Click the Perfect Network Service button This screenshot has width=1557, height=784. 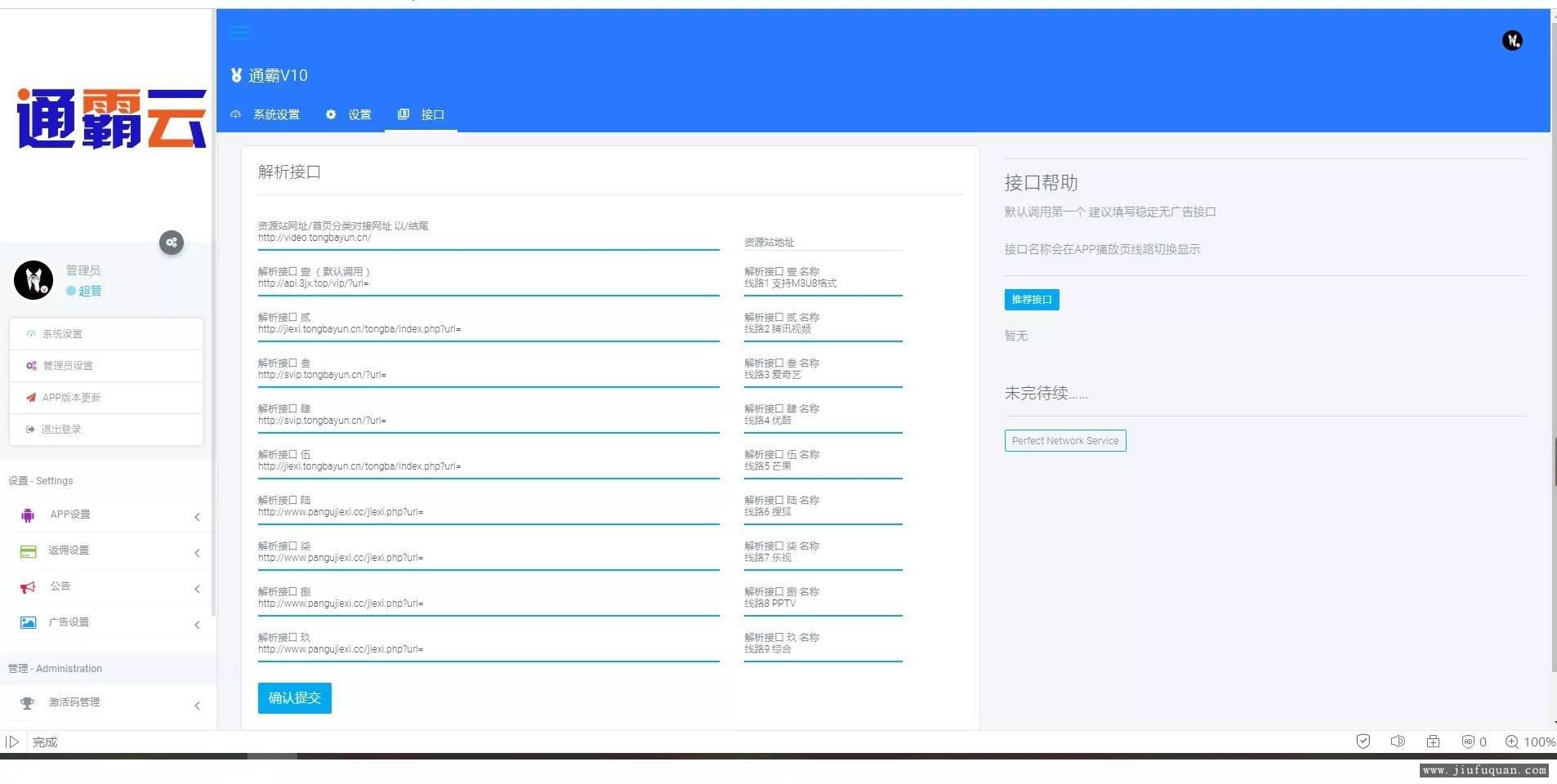click(x=1064, y=441)
